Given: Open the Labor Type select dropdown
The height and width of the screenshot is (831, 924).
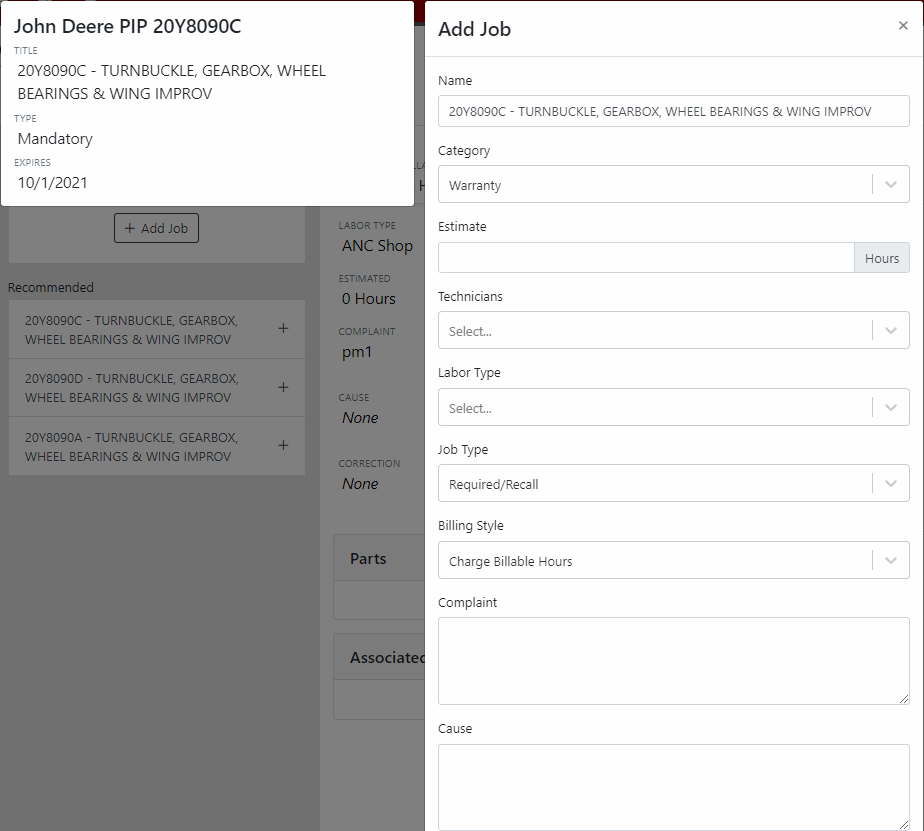Looking at the screenshot, I should (674, 407).
